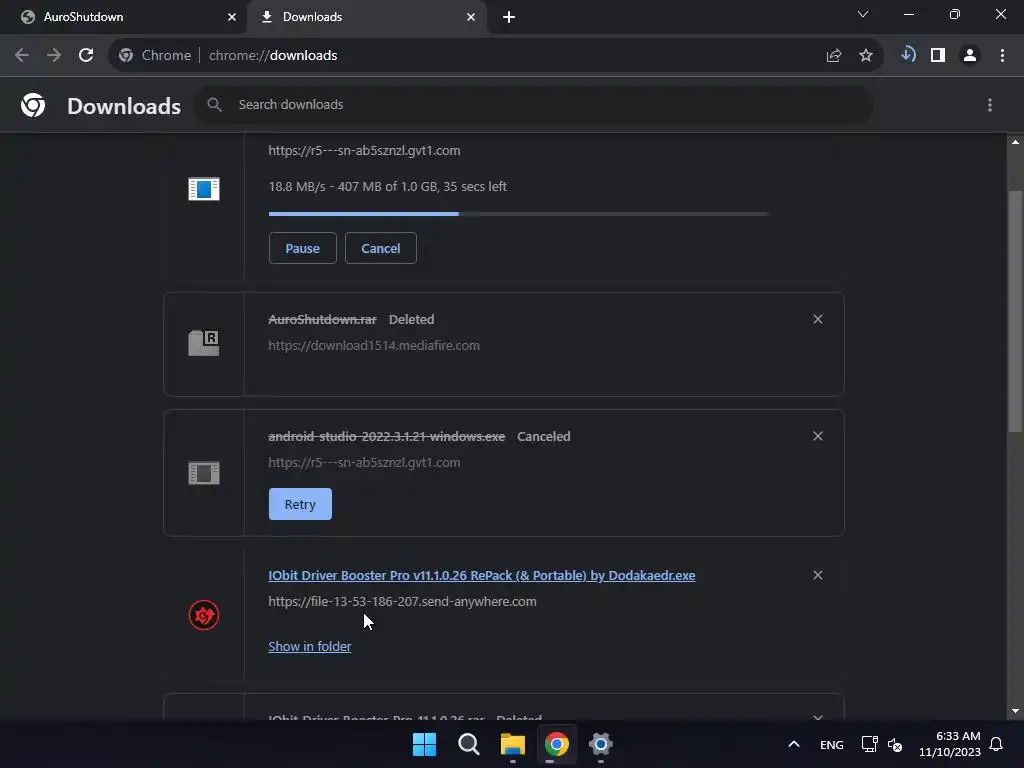Click the Chrome icon on the taskbar
Image resolution: width=1024 pixels, height=768 pixels.
pos(556,744)
